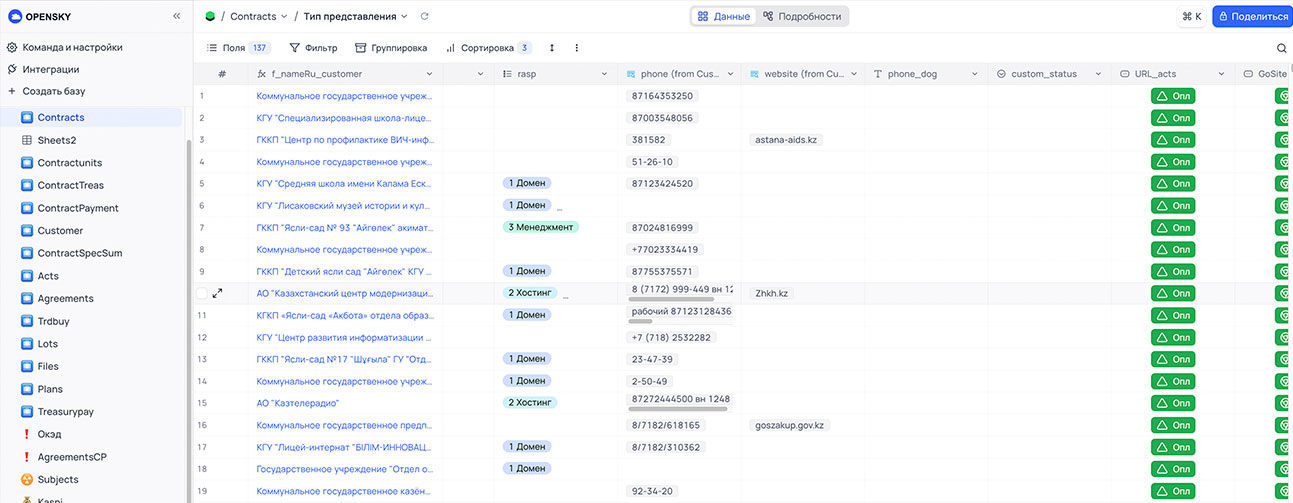Click the OPENSKY logo icon
The width and height of the screenshot is (1293, 503).
[15, 16]
